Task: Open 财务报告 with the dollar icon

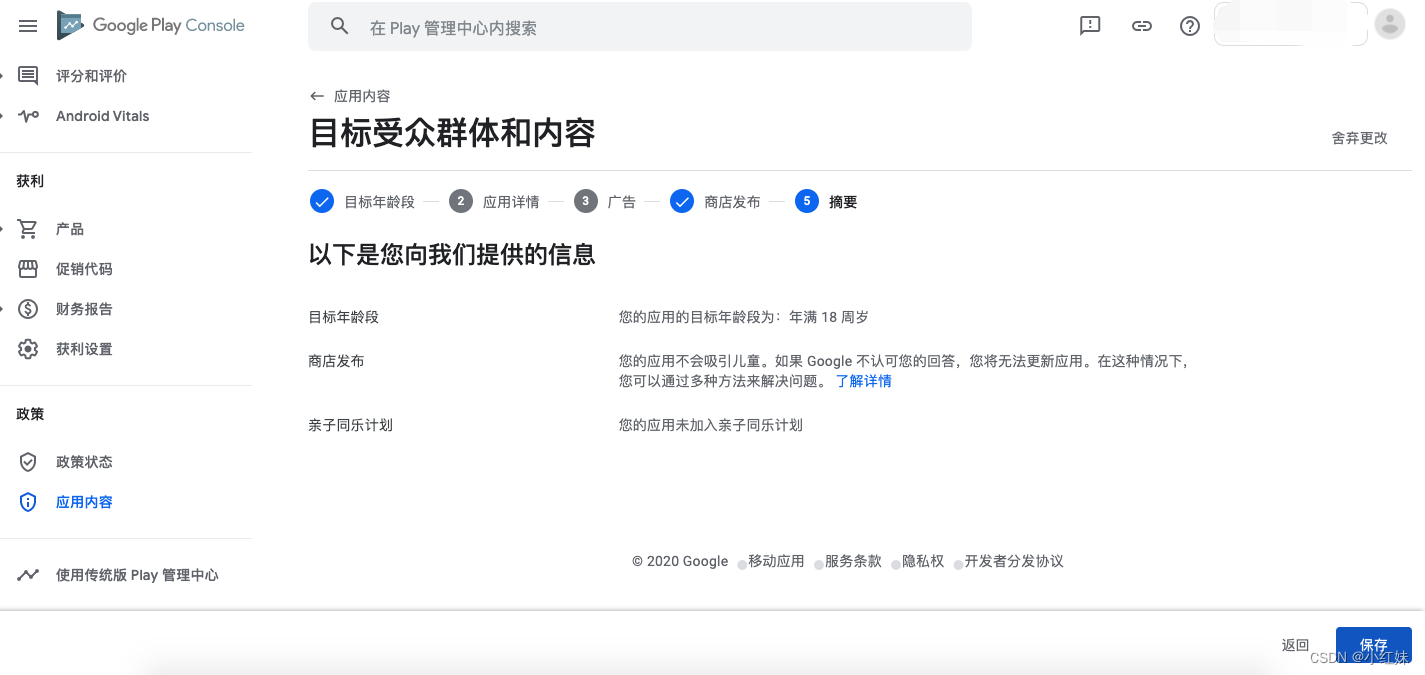Action: pos(84,308)
